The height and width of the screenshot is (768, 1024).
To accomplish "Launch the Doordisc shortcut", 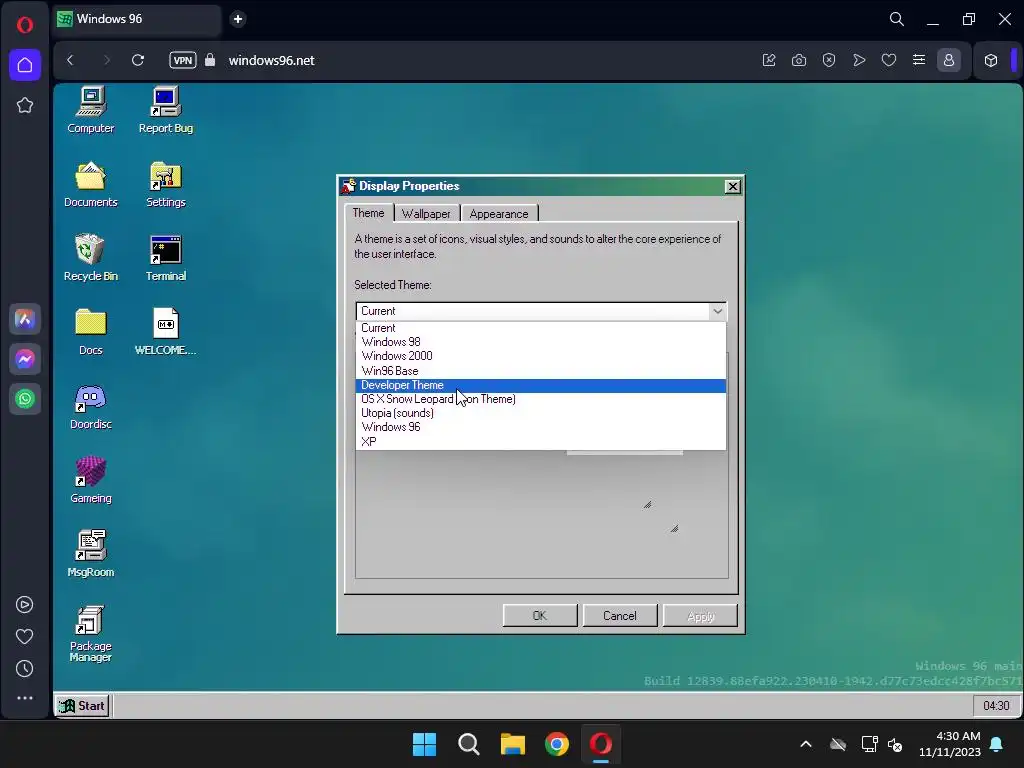I will coord(91,406).
